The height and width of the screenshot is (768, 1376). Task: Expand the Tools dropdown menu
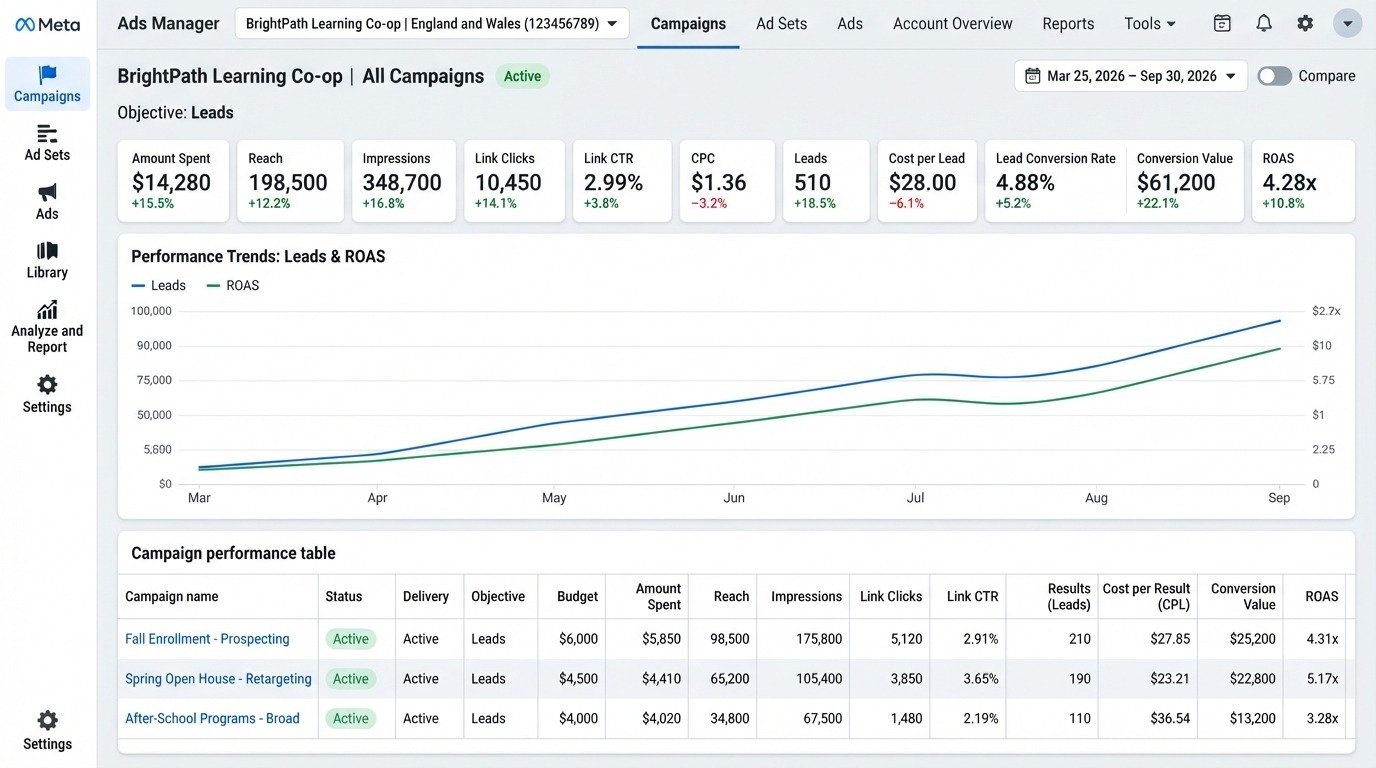[x=1150, y=23]
